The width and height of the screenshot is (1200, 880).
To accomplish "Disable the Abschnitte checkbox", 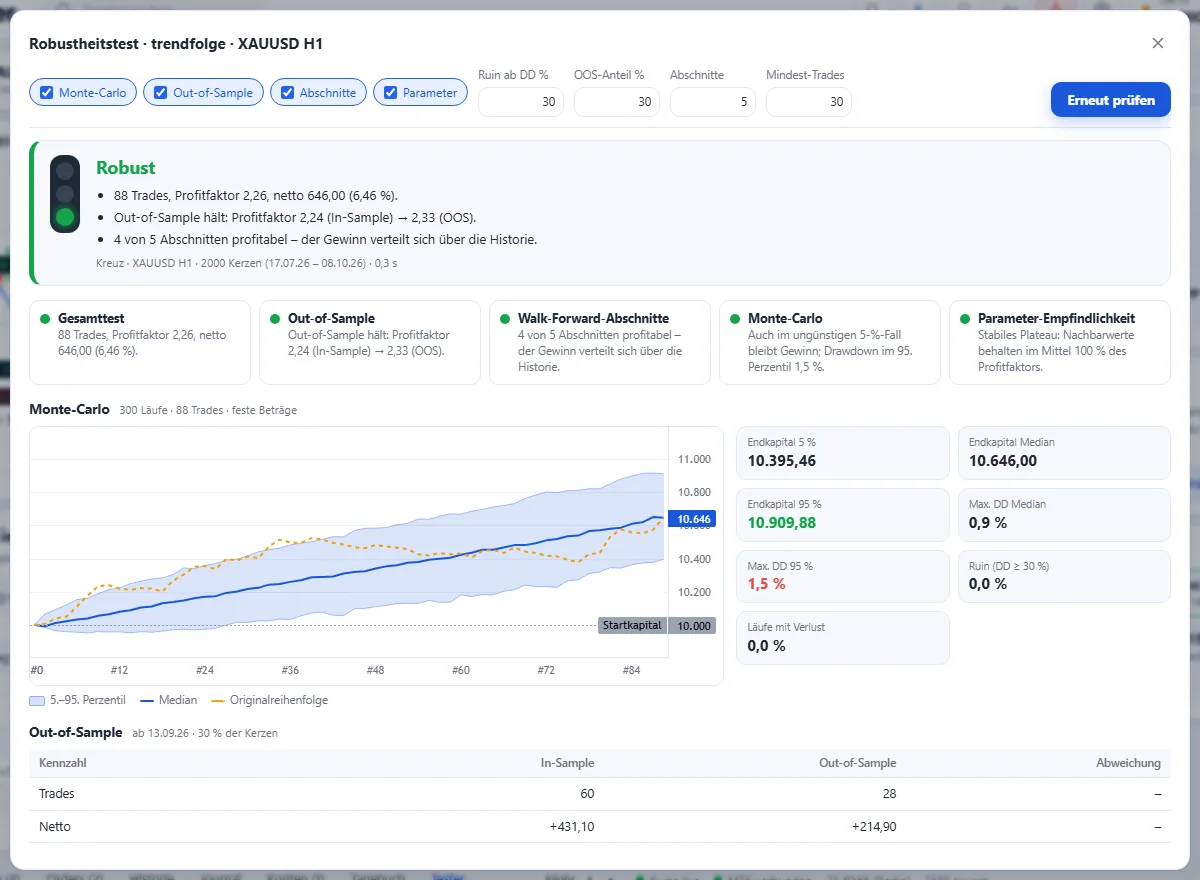I will 288,93.
